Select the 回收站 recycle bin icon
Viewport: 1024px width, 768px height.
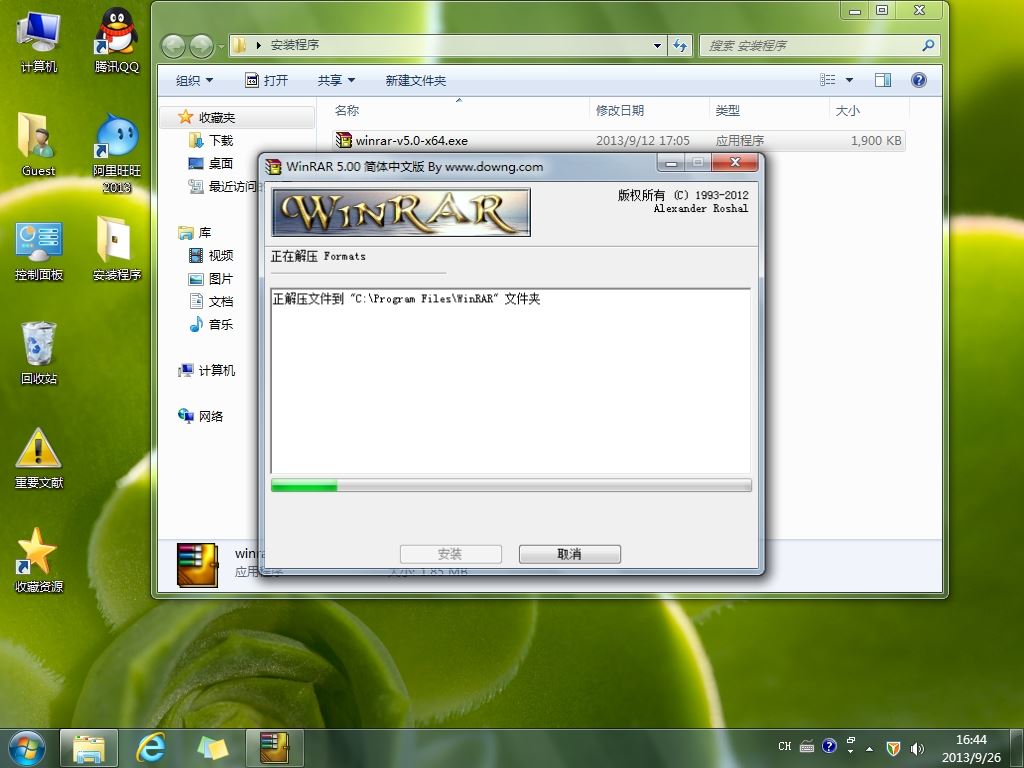39,353
